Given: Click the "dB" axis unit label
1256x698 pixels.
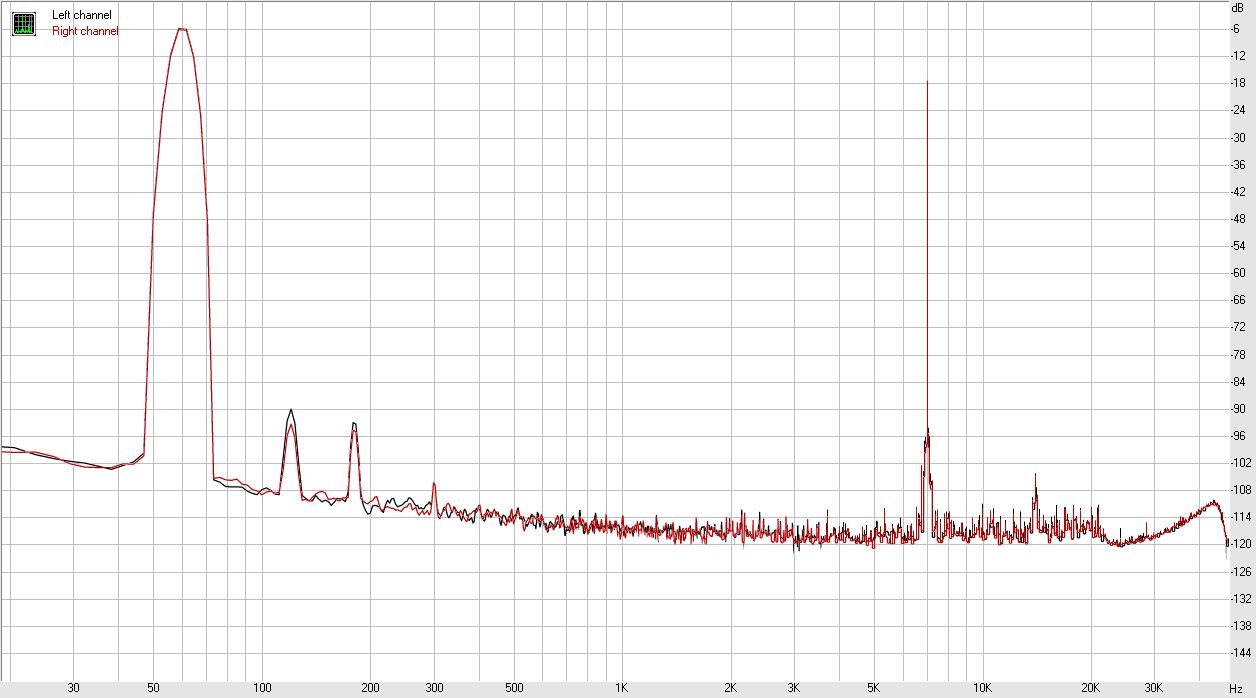Looking at the screenshot, I should [1237, 7].
